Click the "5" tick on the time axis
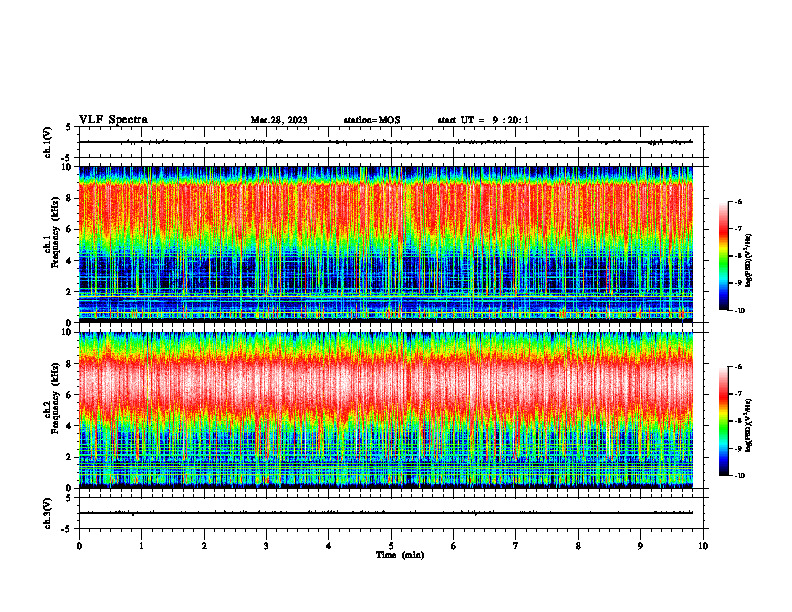The image size is (792, 612). (x=391, y=546)
